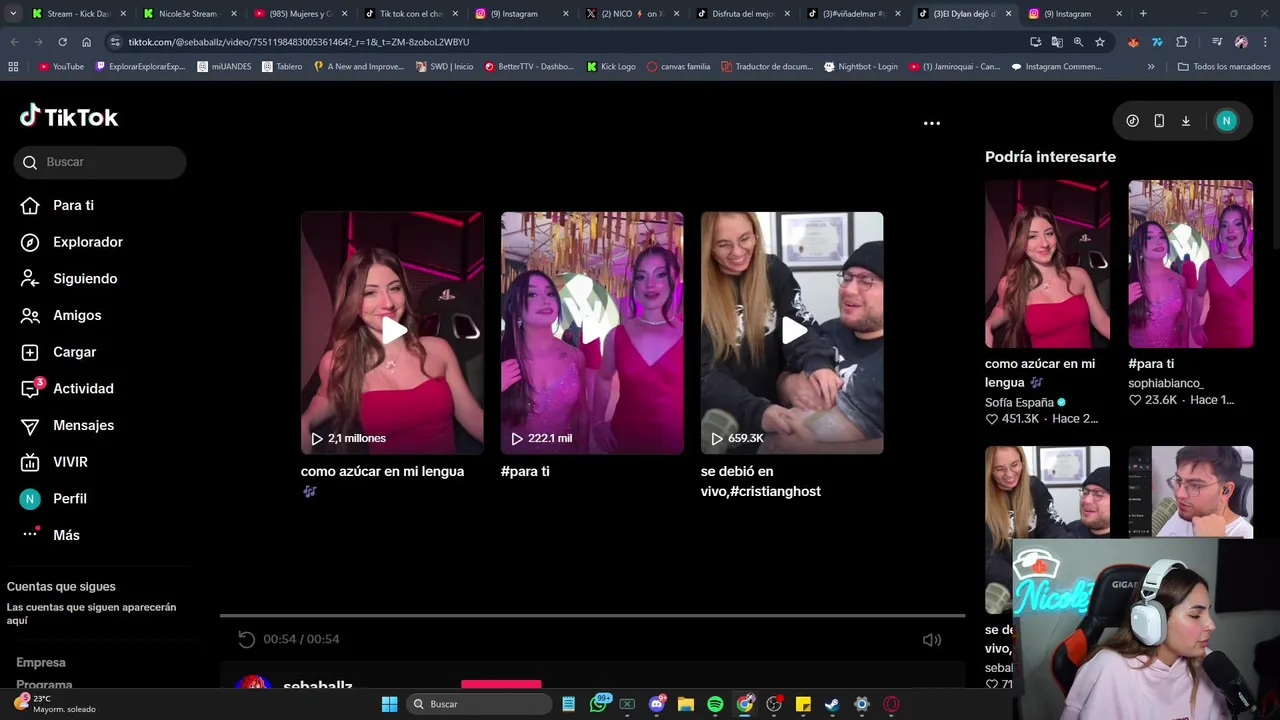Toggle the video volume speaker icon
1280x720 pixels.
[931, 640]
